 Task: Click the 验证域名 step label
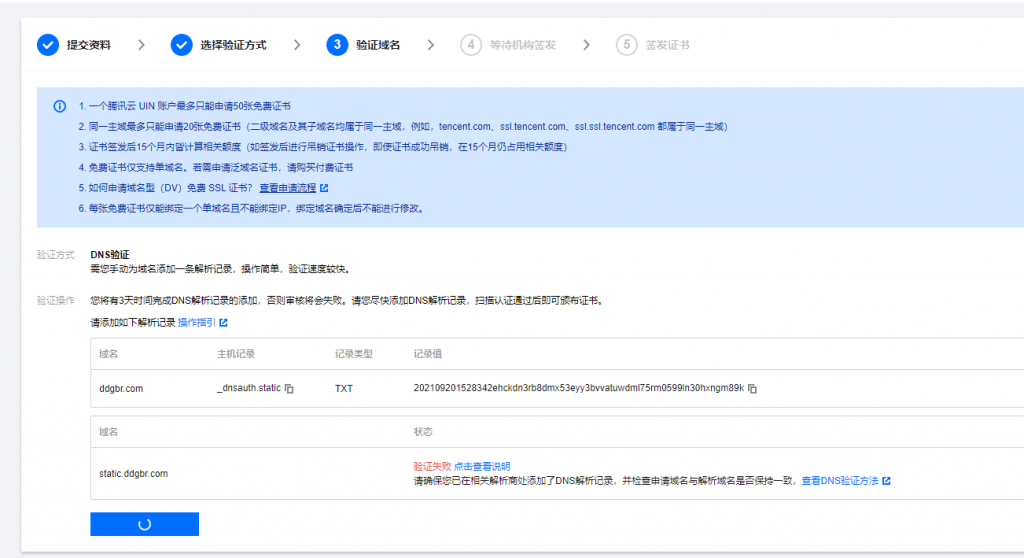pos(378,45)
